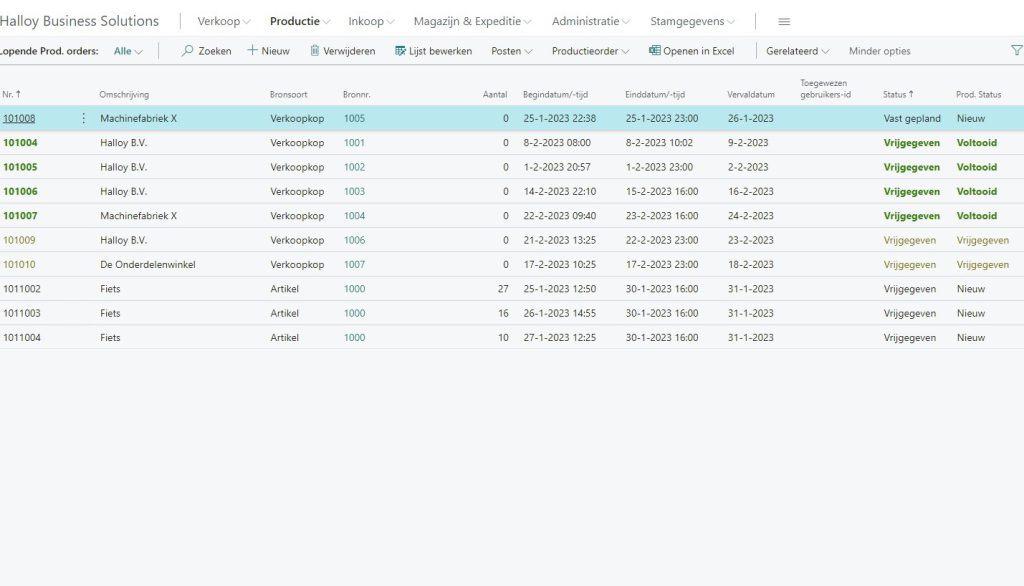1024x586 pixels.
Task: Expand the Gerelateerd menu
Action: coord(797,51)
